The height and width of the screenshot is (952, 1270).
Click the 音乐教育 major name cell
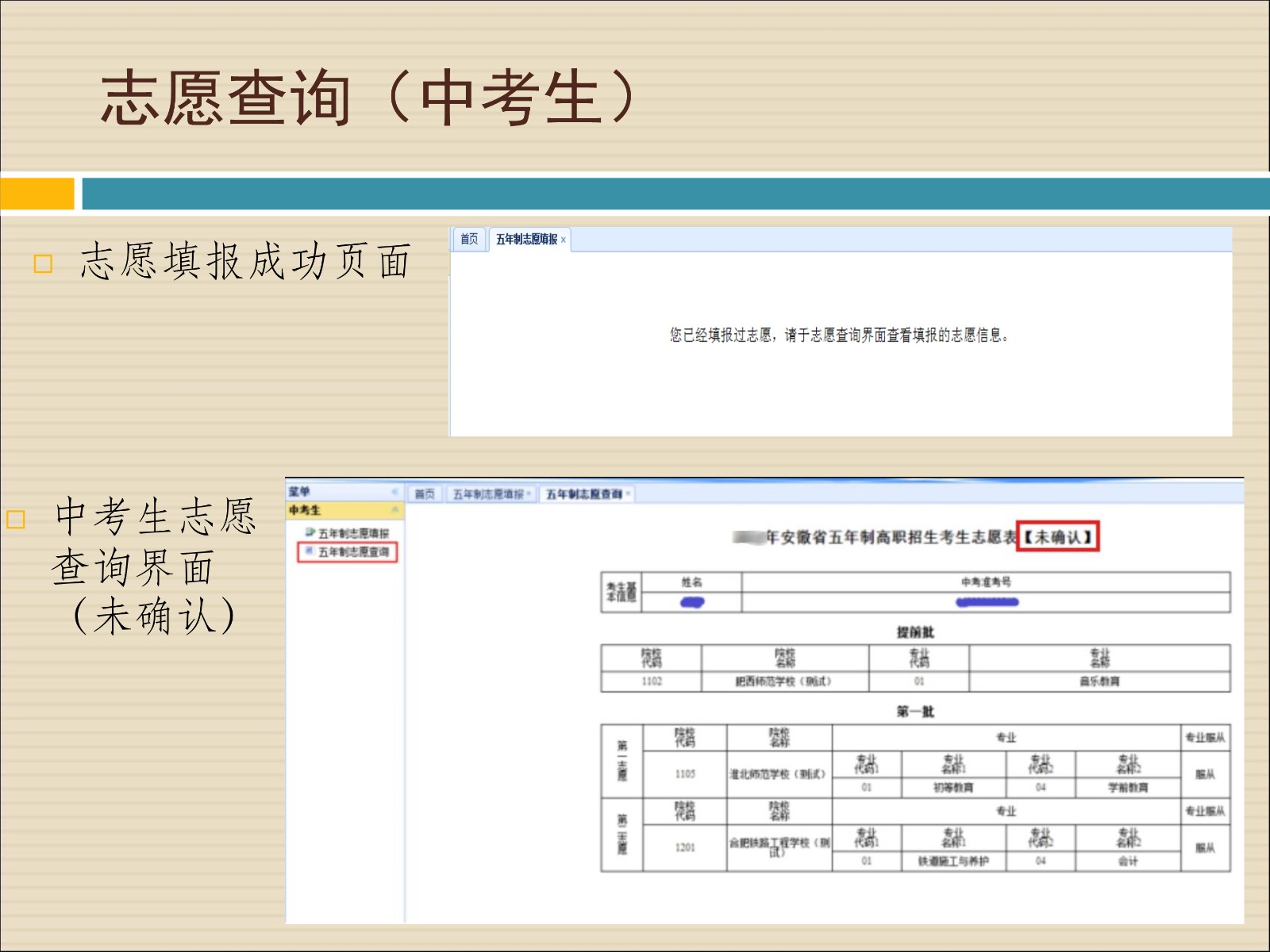point(1099,681)
